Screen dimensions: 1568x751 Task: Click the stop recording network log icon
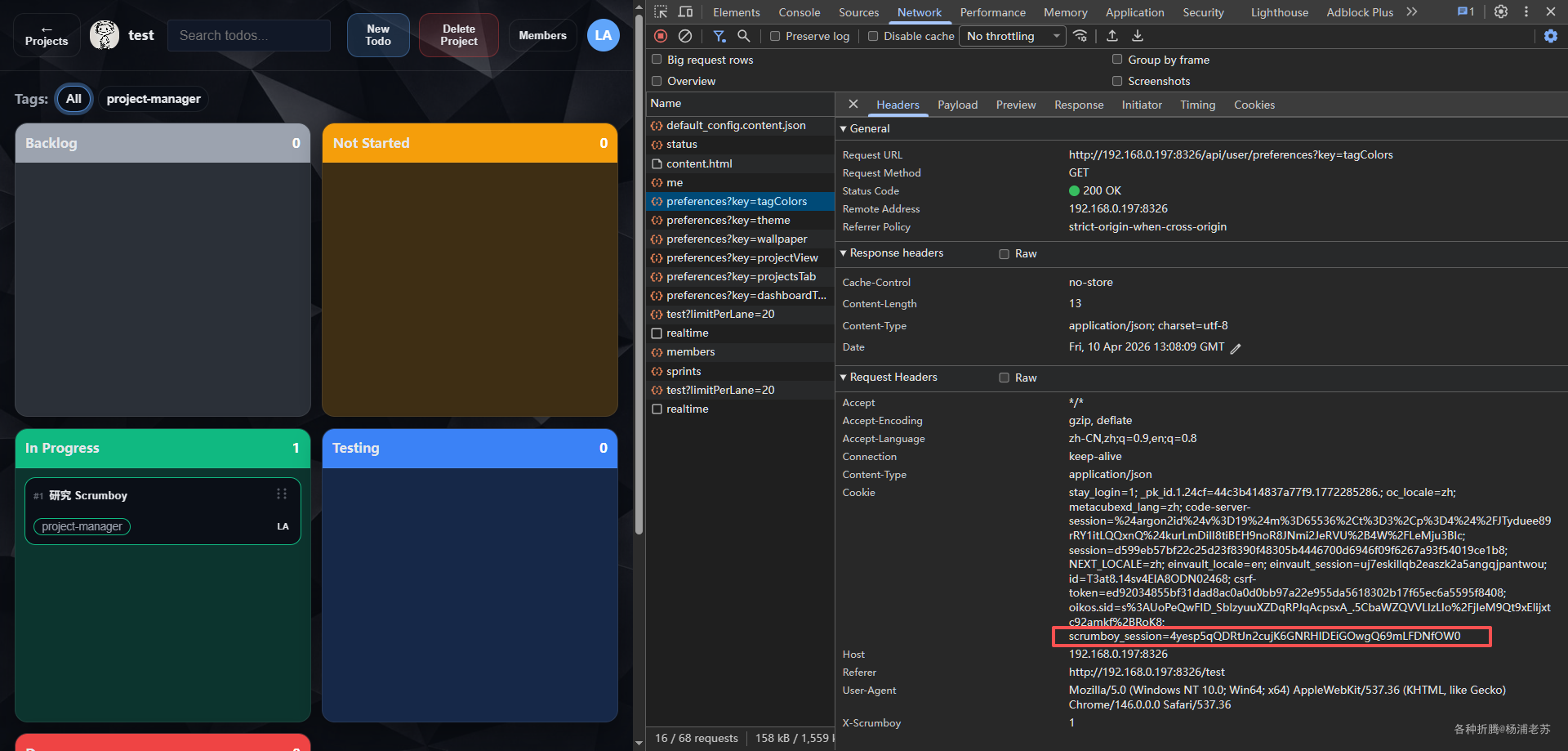pos(661,36)
